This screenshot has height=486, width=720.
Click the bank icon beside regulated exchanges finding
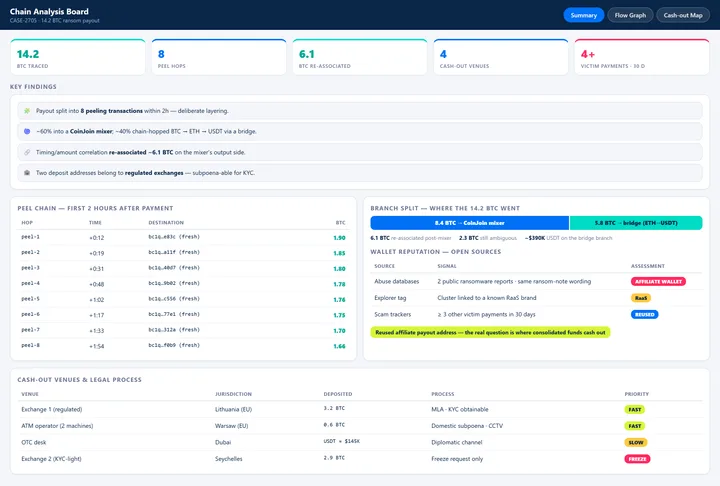pyautogui.click(x=27, y=173)
